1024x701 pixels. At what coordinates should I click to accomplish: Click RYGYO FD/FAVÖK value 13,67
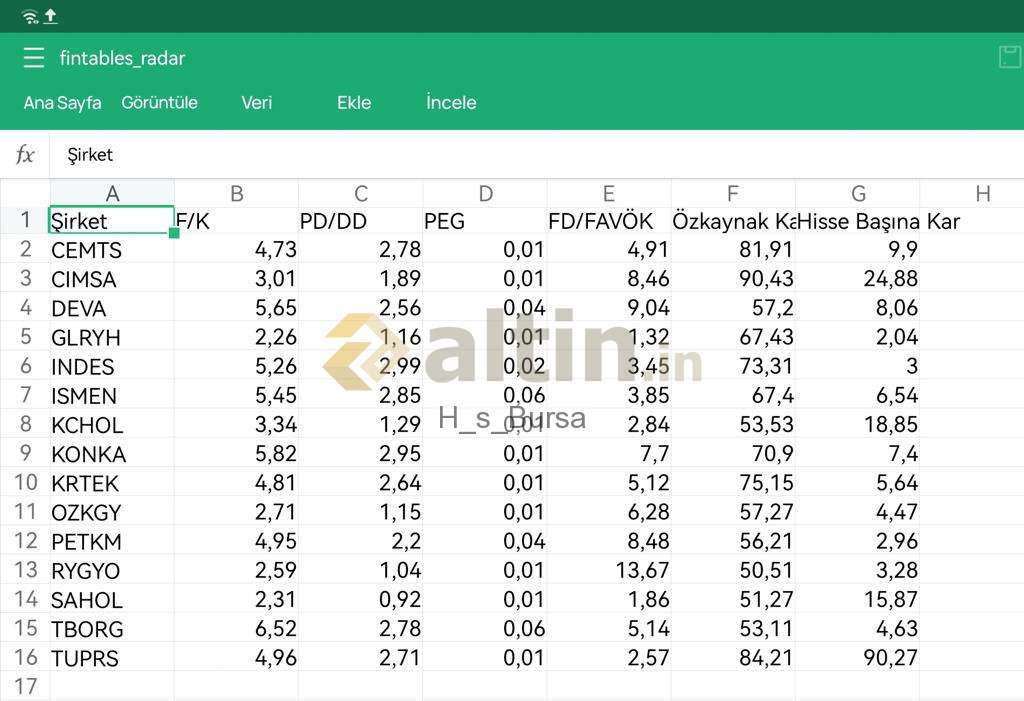pos(609,570)
